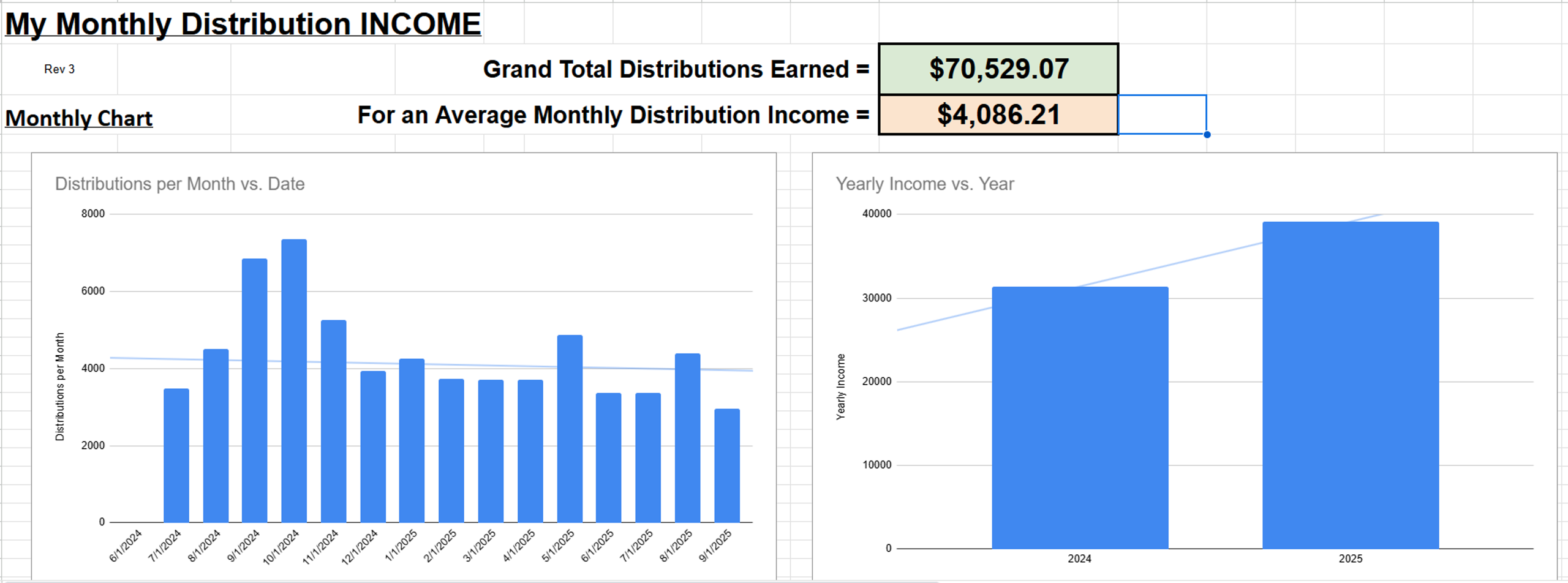Click the "Distributions per Month" vertical axis title
The image size is (1568, 583).
coord(60,386)
